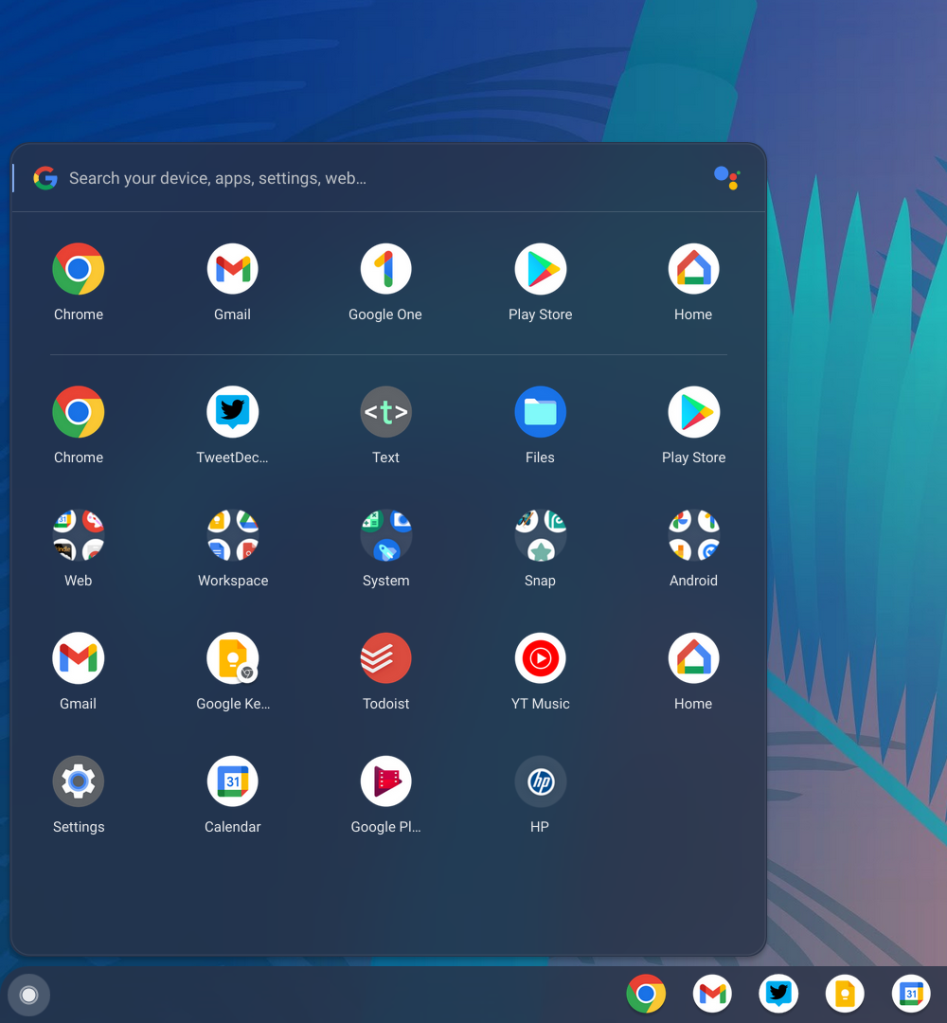947x1023 pixels.
Task: Open the Todoist app
Action: point(386,657)
